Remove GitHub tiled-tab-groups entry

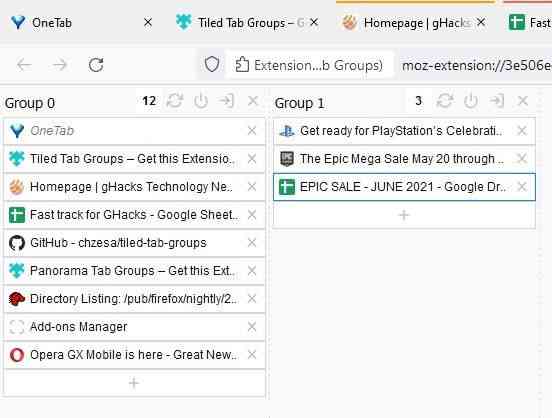point(252,243)
